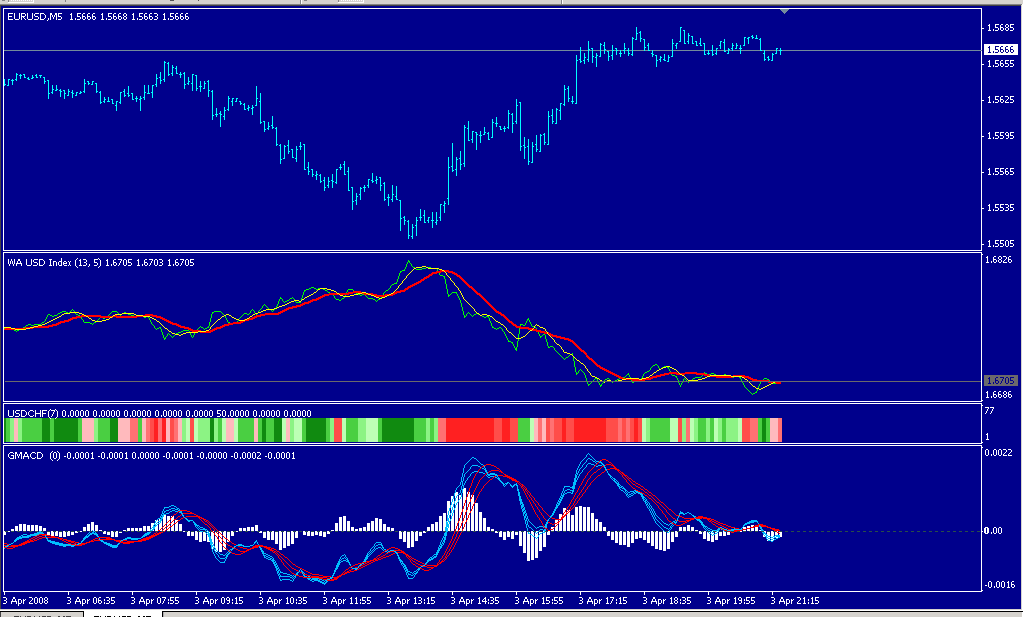This screenshot has width=1023, height=617.
Task: Click the 3 Apr 18:35 time label
Action: point(667,600)
